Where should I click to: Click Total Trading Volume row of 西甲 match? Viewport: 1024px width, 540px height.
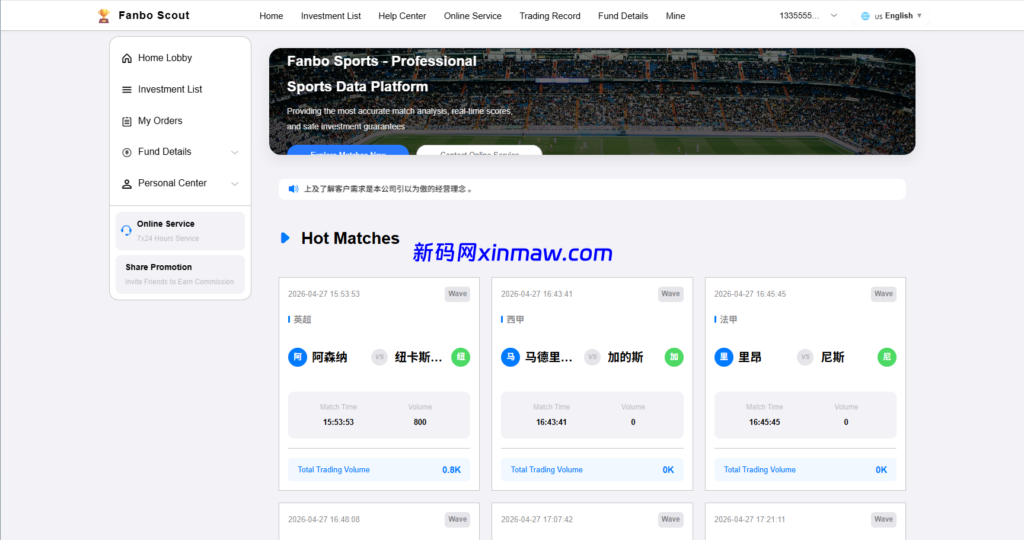592,469
